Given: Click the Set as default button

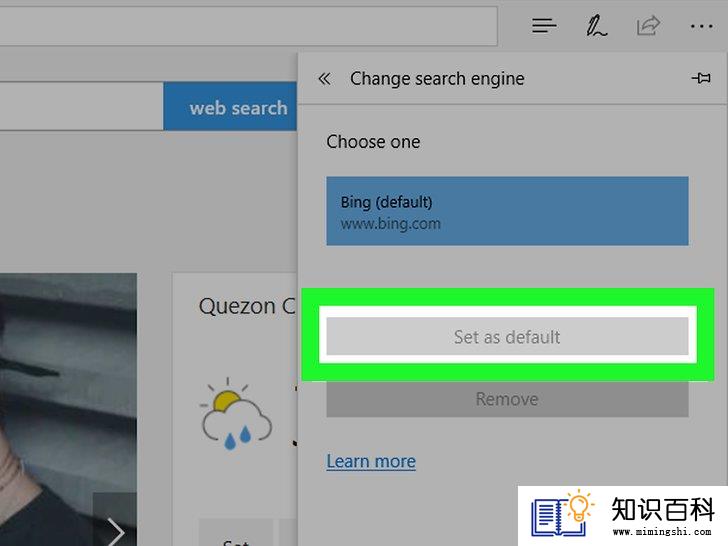Looking at the screenshot, I should click(x=507, y=337).
